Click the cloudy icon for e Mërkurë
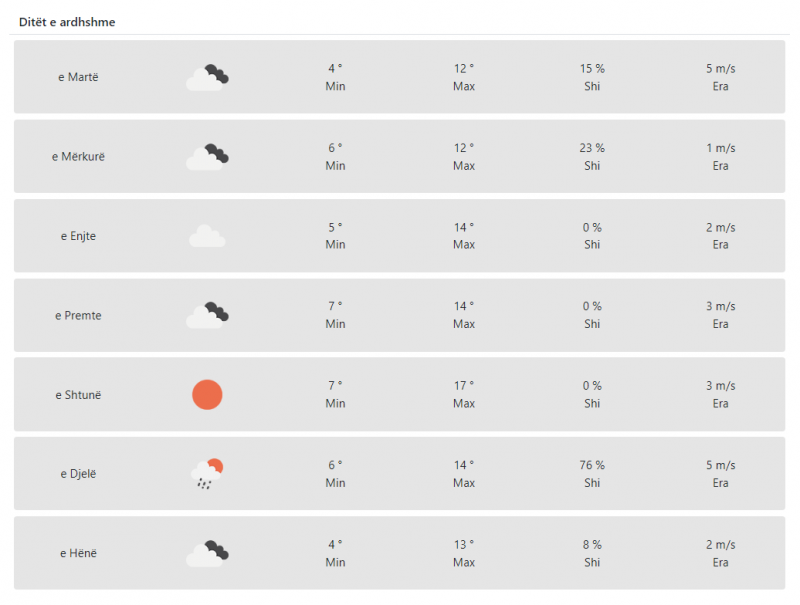The width and height of the screenshot is (800, 605). [207, 157]
